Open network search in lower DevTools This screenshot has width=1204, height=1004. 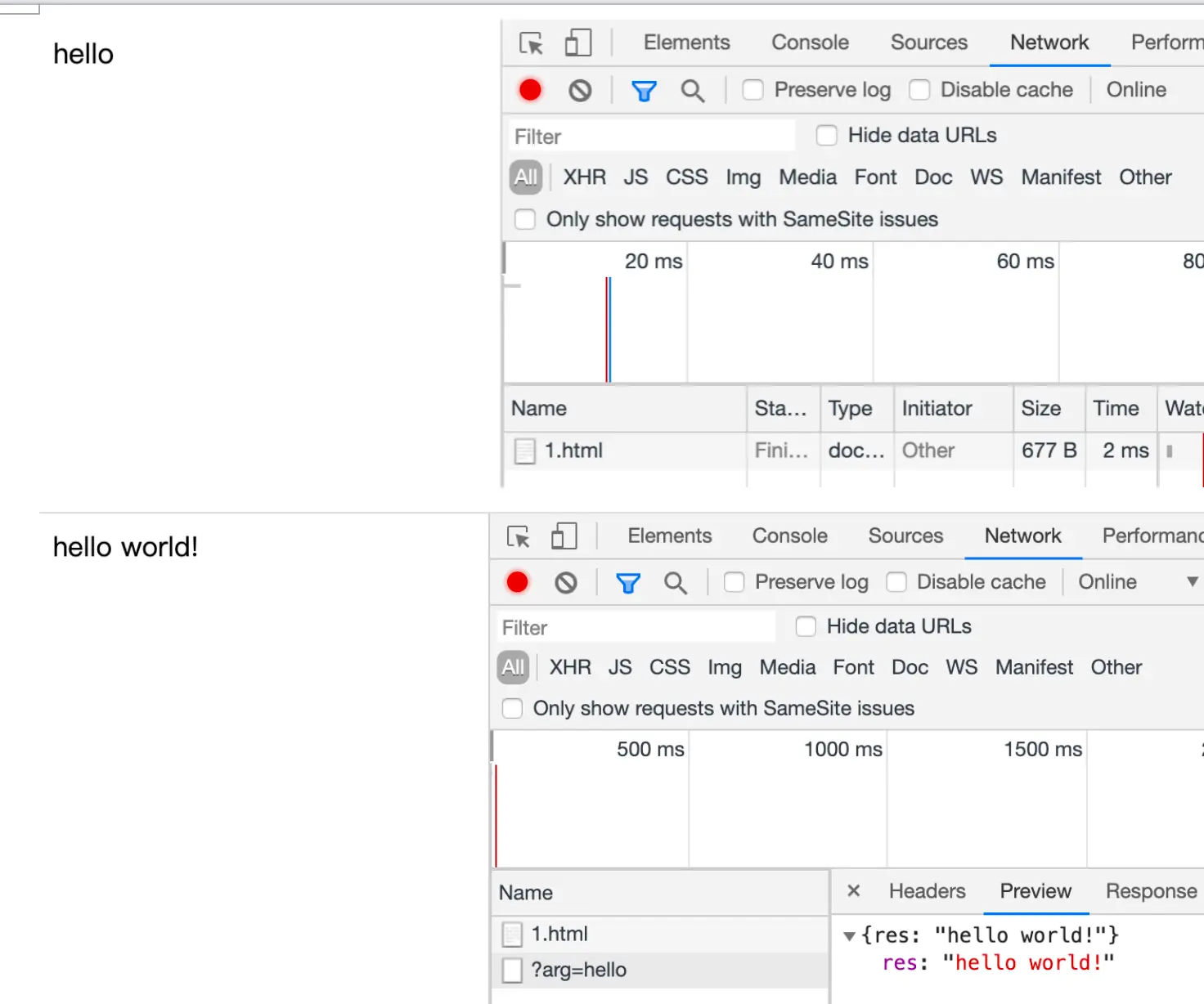click(x=676, y=583)
